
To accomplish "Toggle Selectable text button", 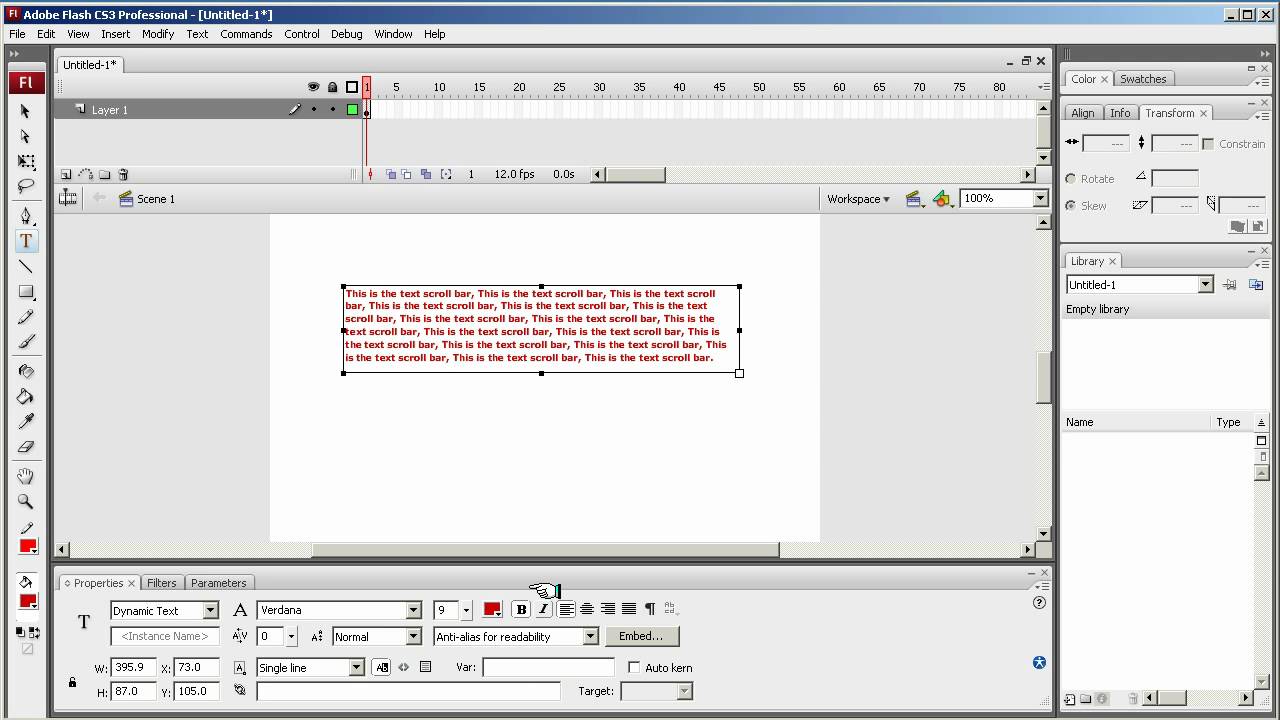I will [x=381, y=667].
